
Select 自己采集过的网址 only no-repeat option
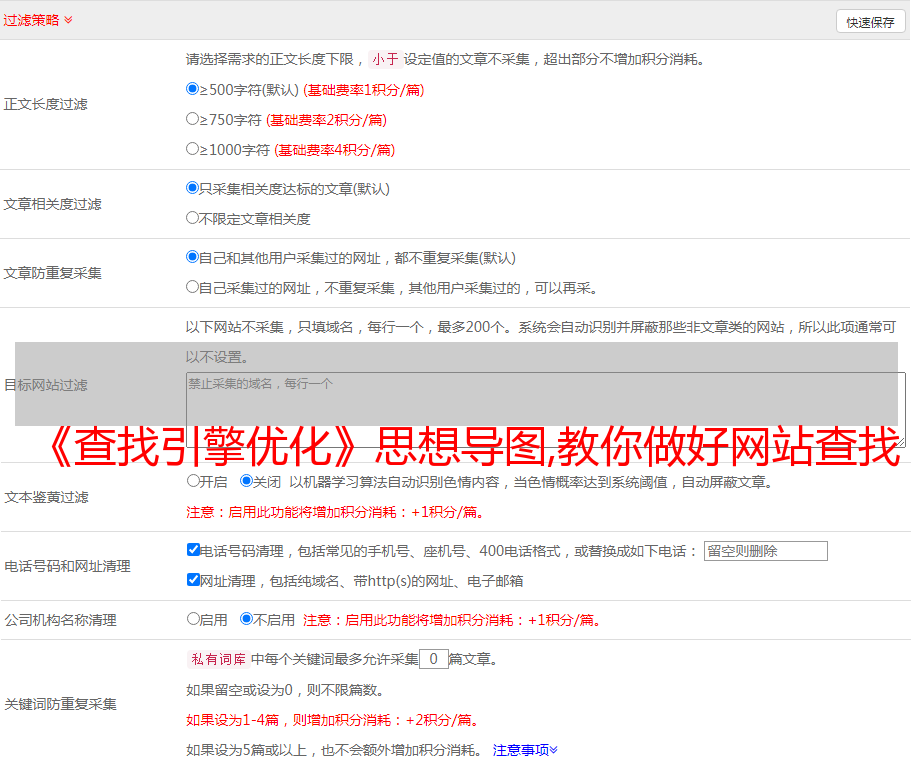coord(193,287)
